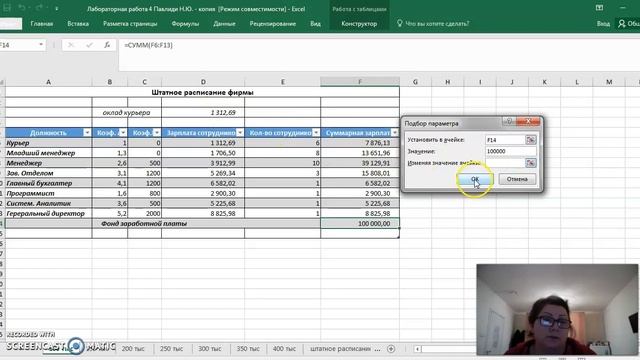Click OK in Подбор параметра dialog
640x360 pixels.
(475, 179)
